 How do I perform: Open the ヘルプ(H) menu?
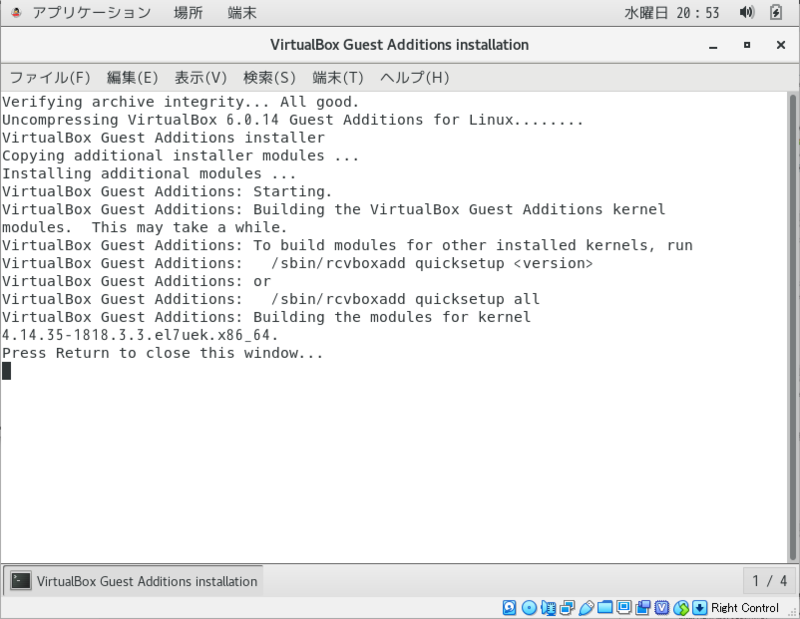click(x=414, y=78)
